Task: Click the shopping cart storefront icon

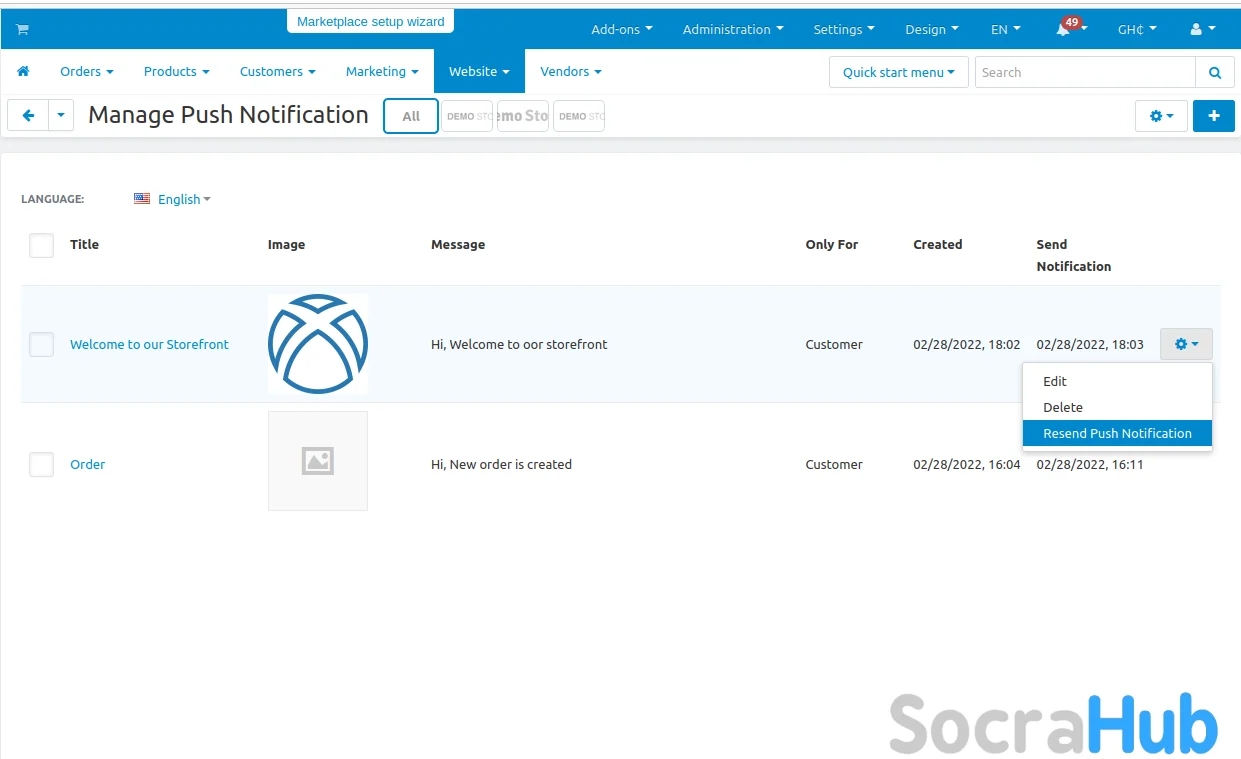Action: tap(22, 29)
